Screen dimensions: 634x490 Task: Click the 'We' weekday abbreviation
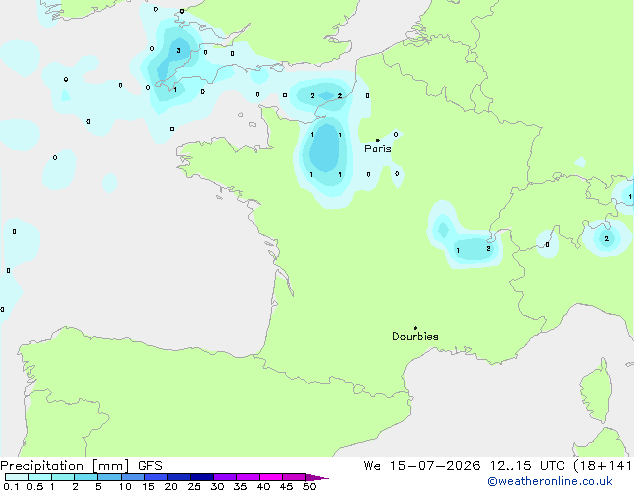[x=372, y=466]
